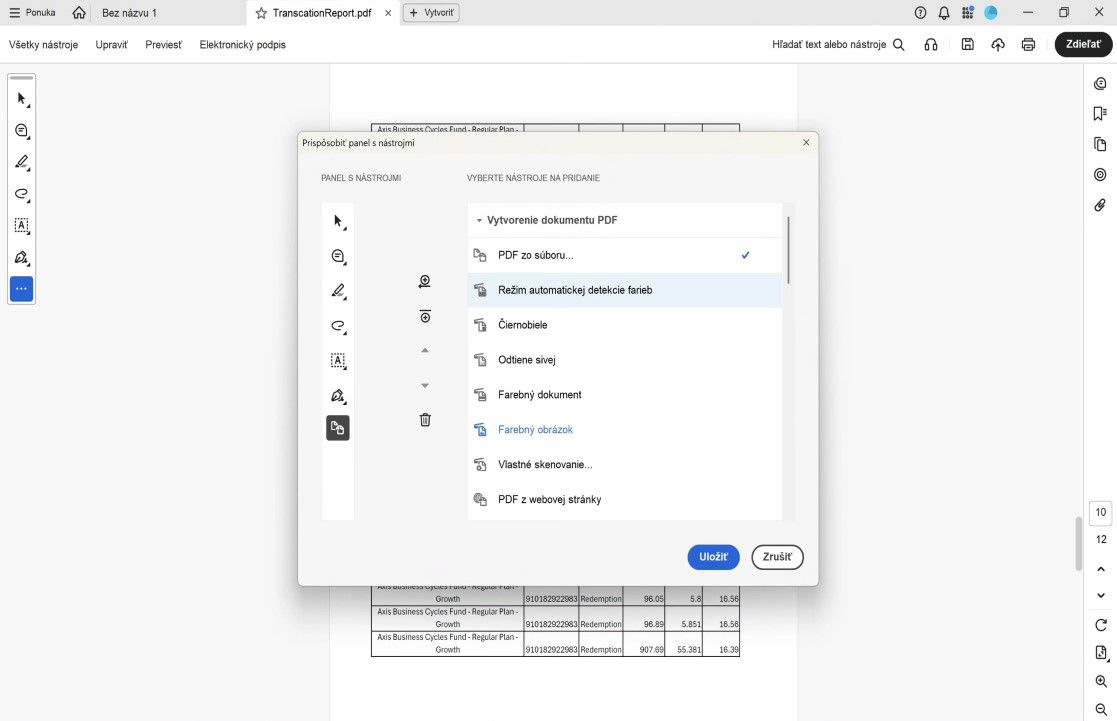The height and width of the screenshot is (721, 1117).
Task: Choose the freehand draw tool in left toolbar
Action: coord(21,194)
